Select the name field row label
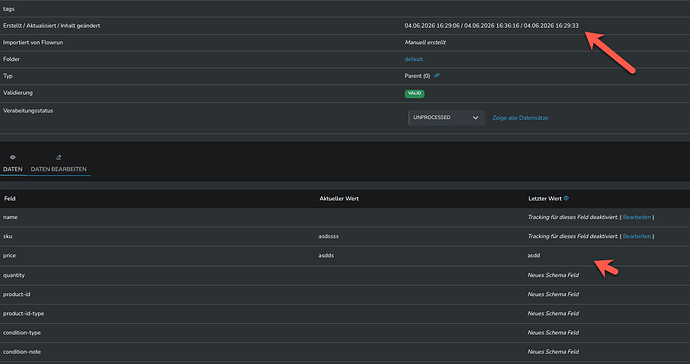Screen dimensions: 690x364 pyautogui.click(x=10, y=217)
